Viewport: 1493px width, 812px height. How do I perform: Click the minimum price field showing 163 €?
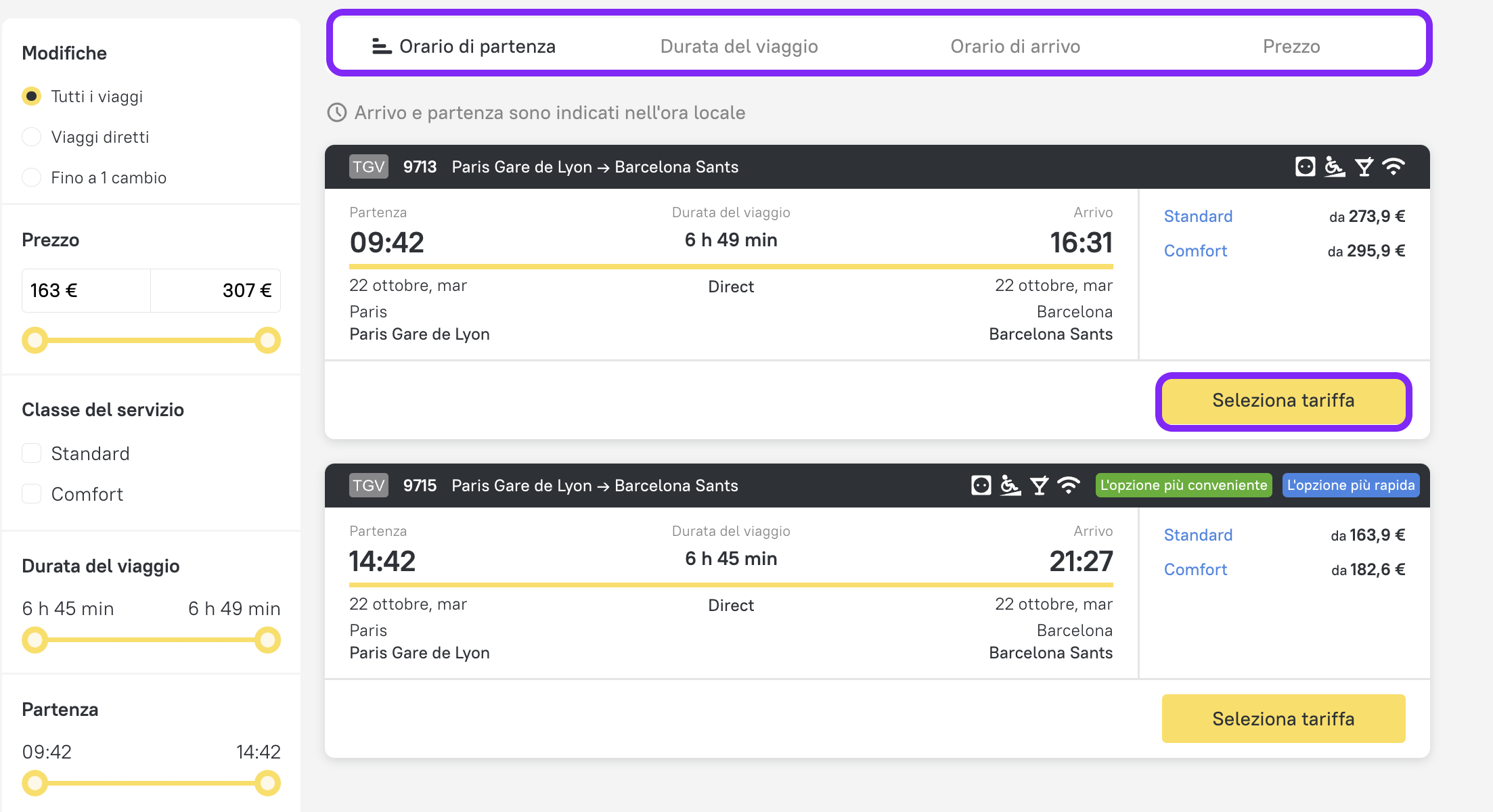pos(86,290)
